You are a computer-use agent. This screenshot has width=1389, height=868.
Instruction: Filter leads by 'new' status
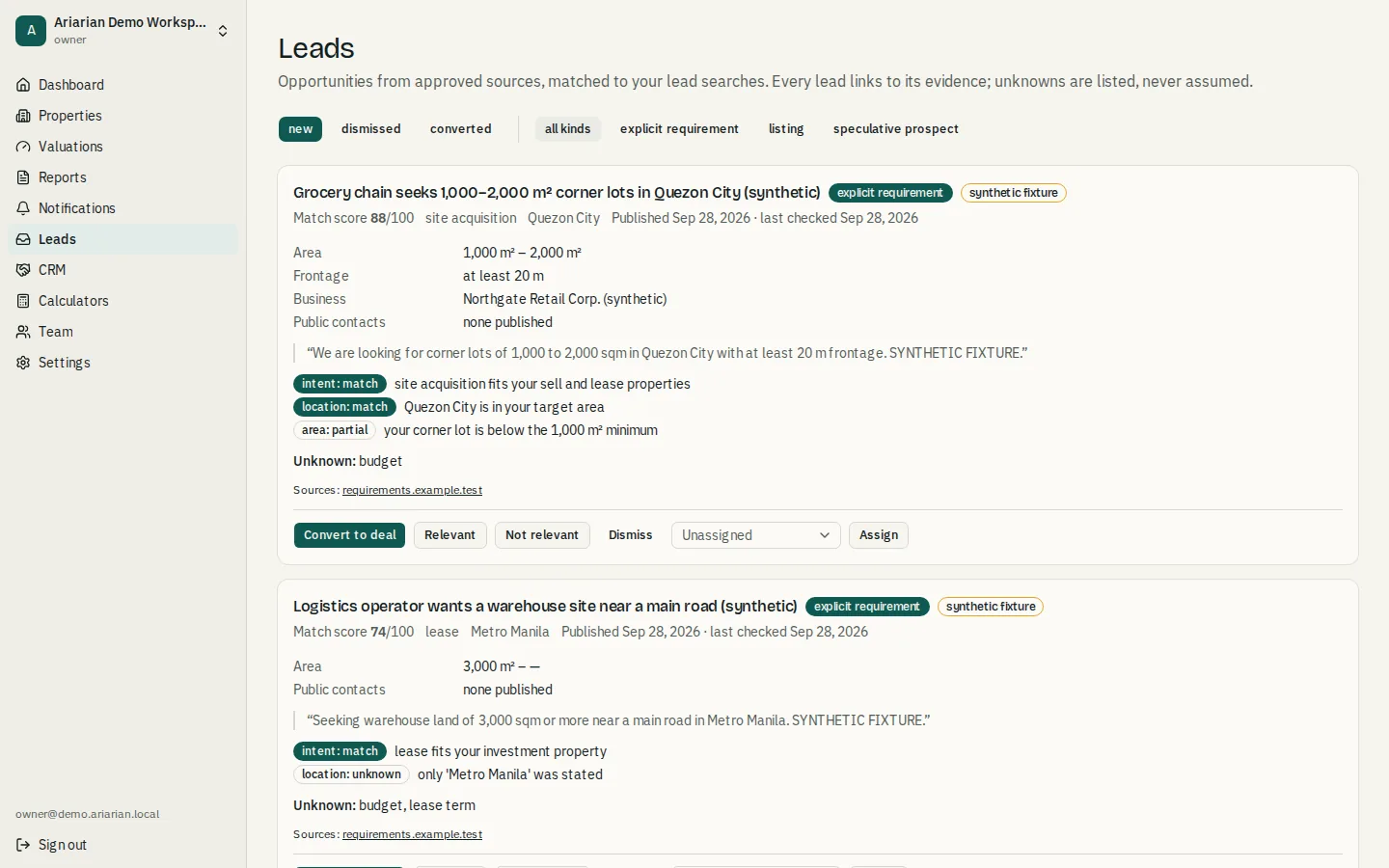pyautogui.click(x=300, y=129)
